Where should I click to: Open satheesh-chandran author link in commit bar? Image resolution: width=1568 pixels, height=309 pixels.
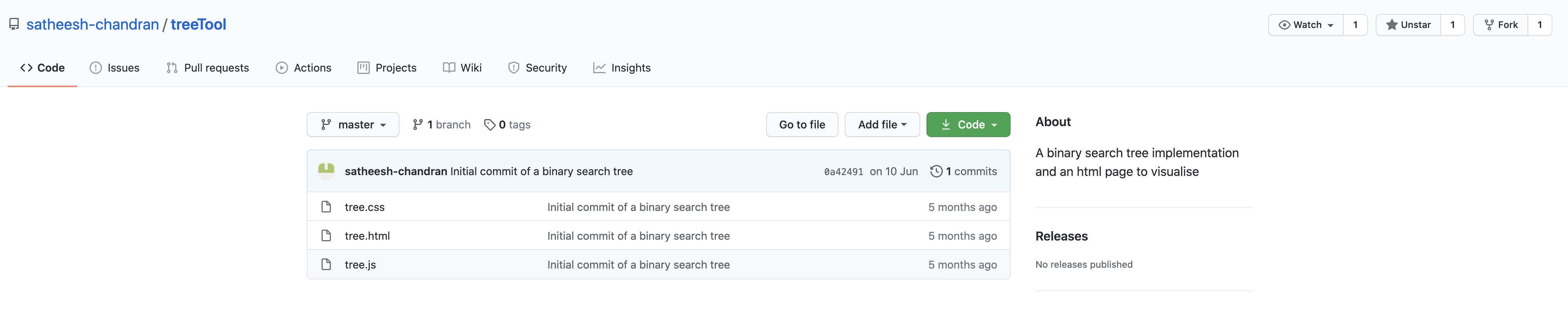pos(396,172)
